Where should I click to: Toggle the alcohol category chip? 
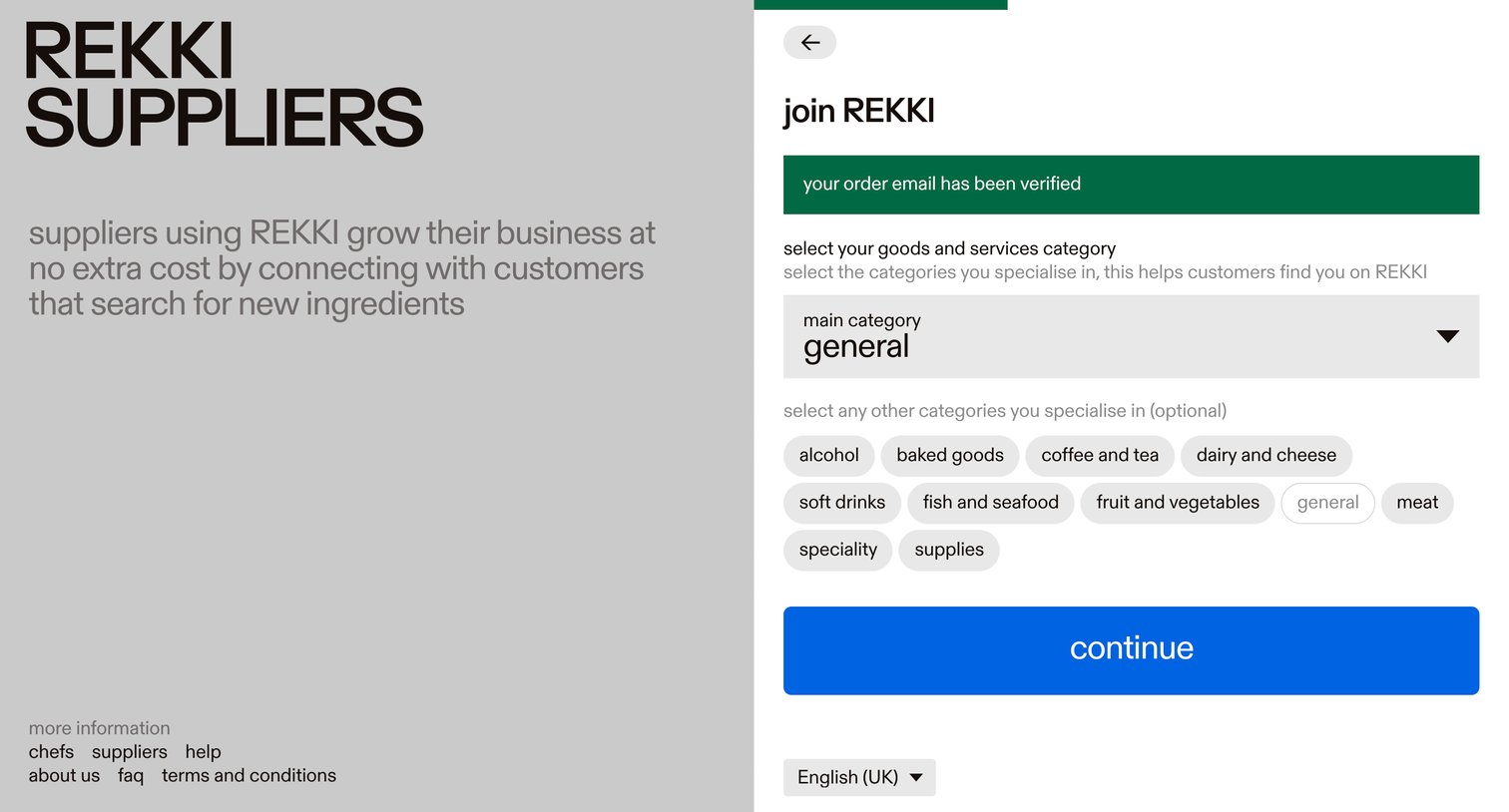point(828,456)
